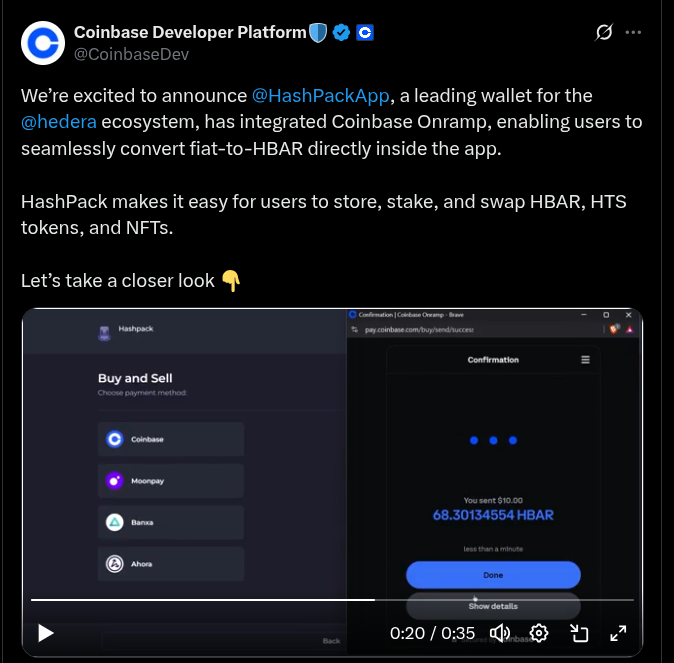Play the video with the play button
674x663 pixels.
click(46, 633)
